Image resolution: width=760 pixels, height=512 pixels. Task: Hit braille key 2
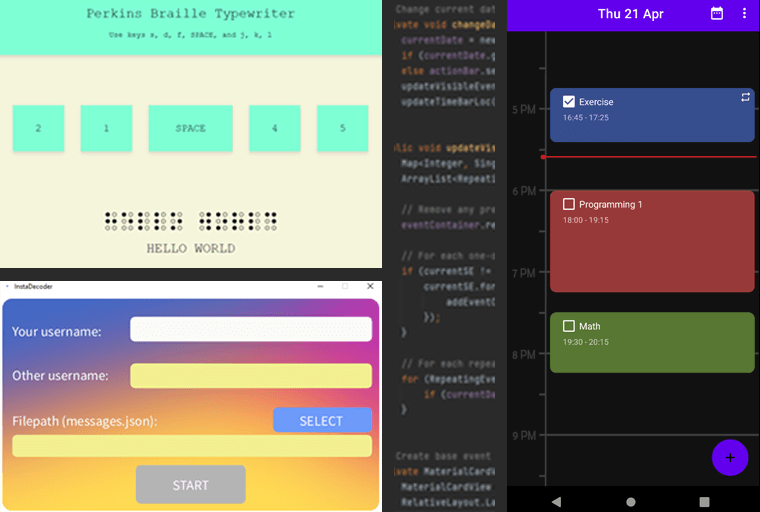[38, 128]
